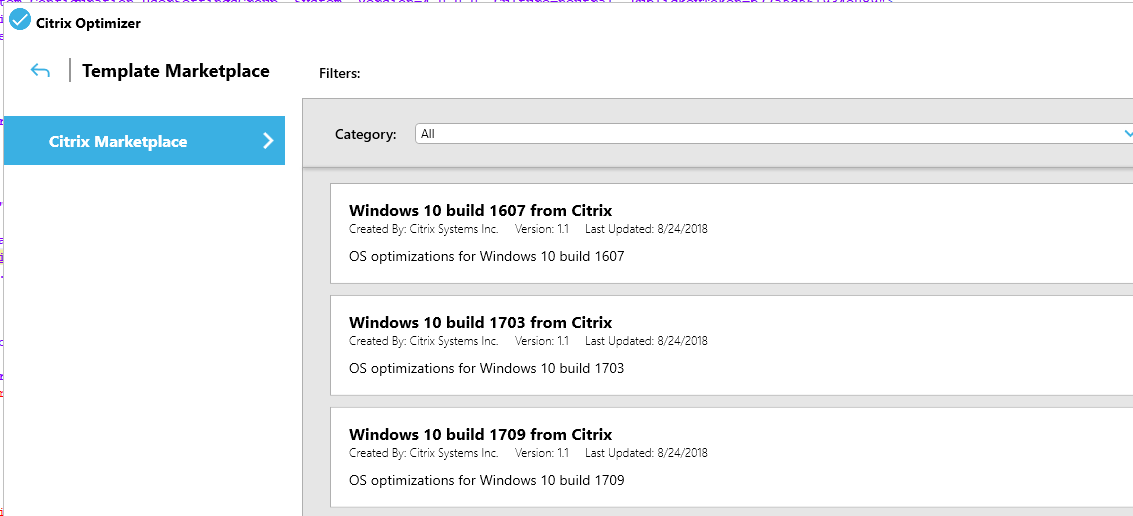Screen dimensions: 1133x516
Task: Select Windows 10 build 1607 template title
Action: (480, 210)
